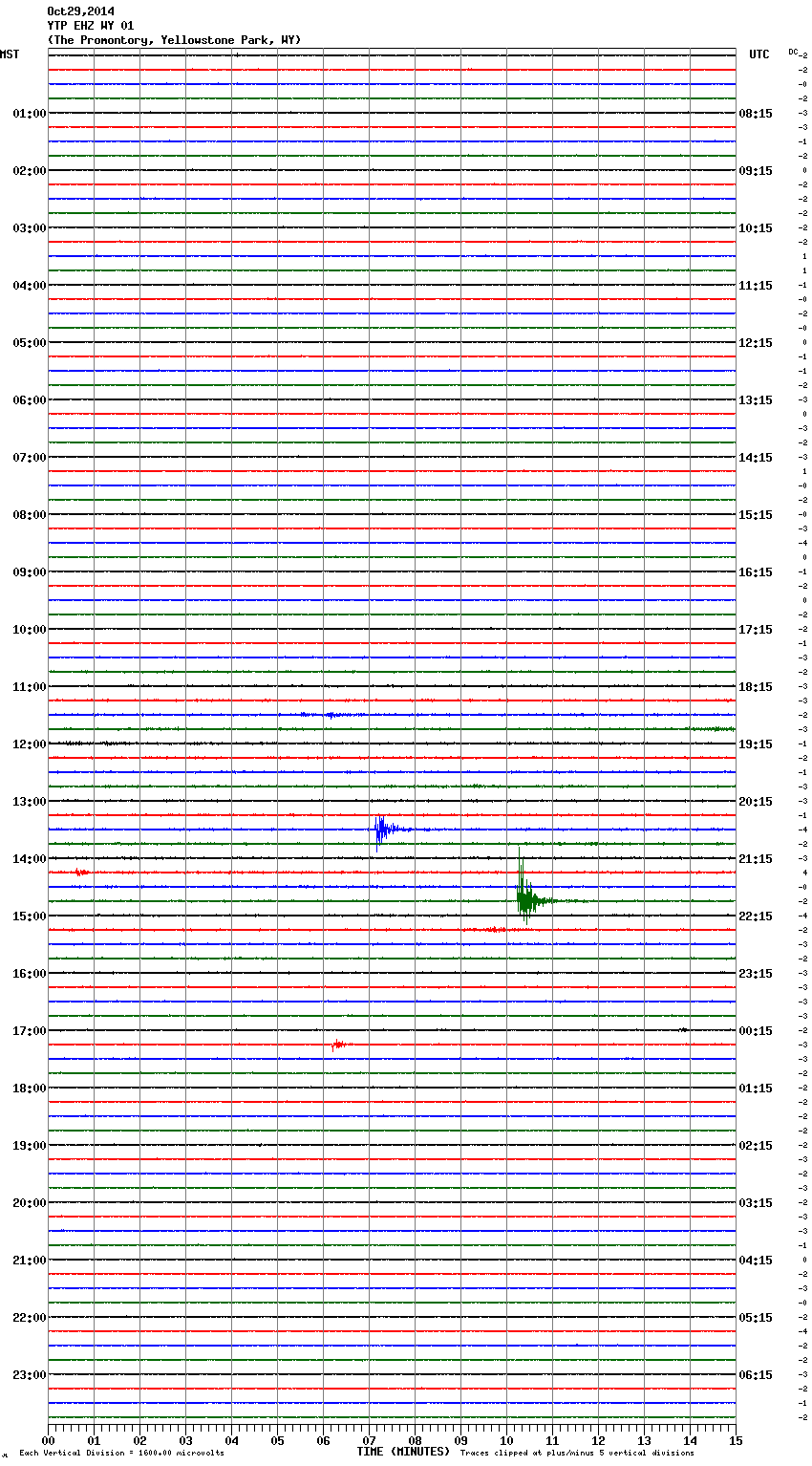Click the '12:15' UTC row label
Viewport: 812px width, 1466px height.
pyautogui.click(x=756, y=343)
